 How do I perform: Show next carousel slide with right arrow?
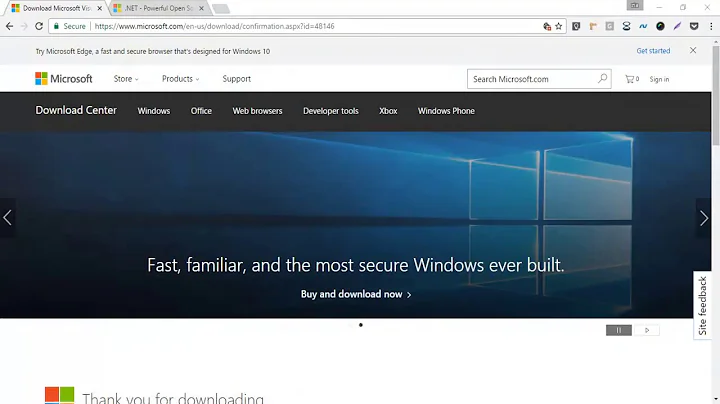[703, 218]
